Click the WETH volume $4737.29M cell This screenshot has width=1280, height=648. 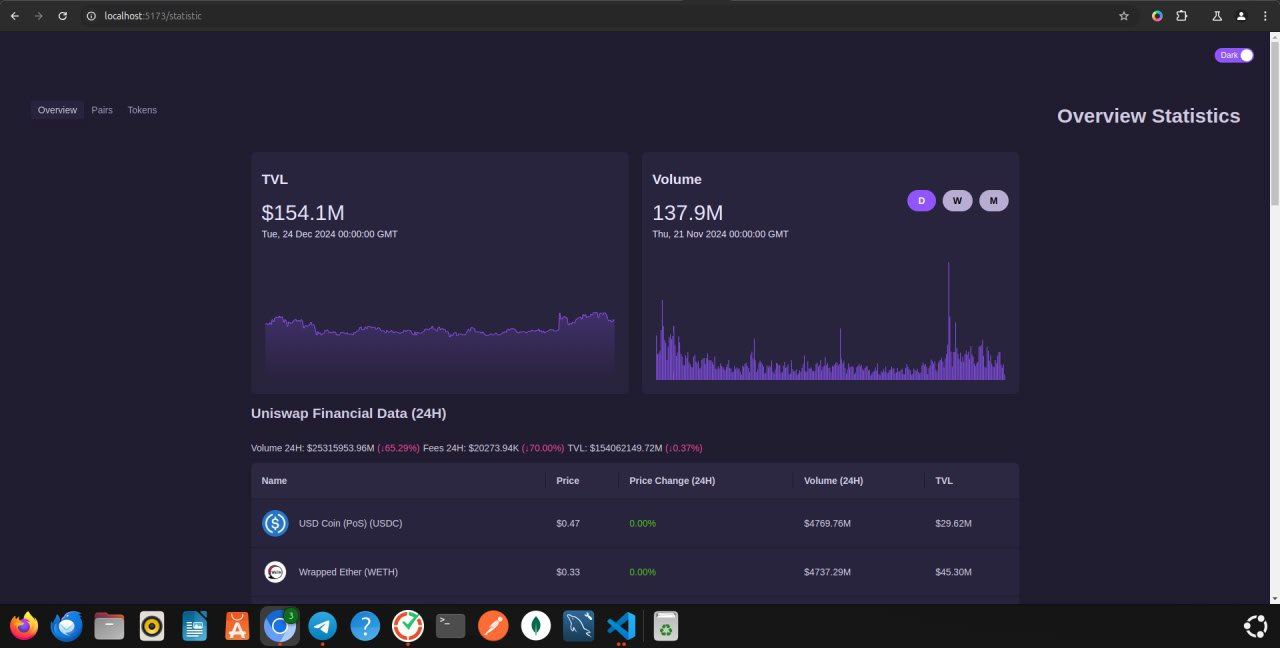(x=827, y=572)
